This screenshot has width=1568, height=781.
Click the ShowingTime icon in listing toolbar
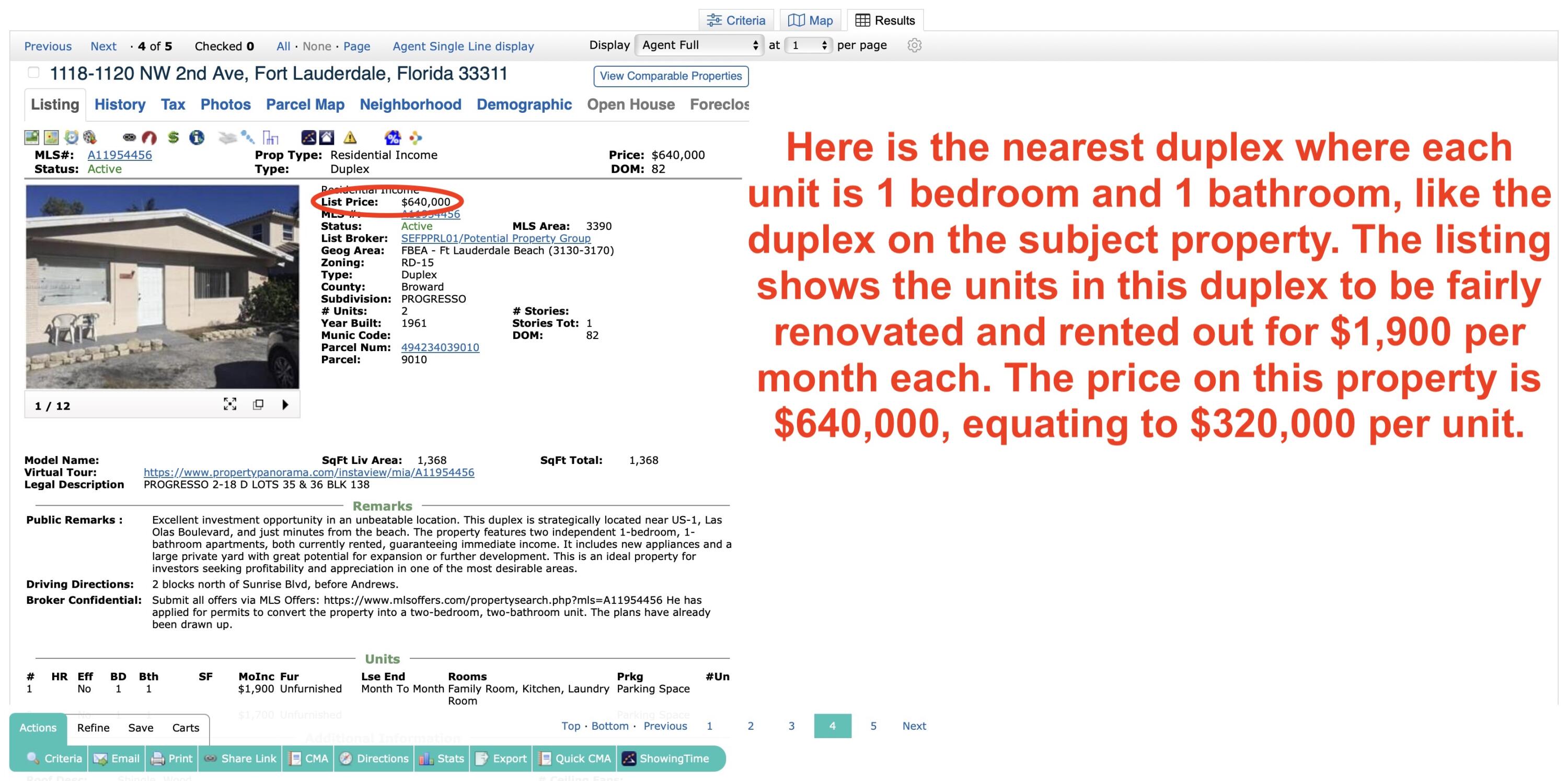click(308, 137)
